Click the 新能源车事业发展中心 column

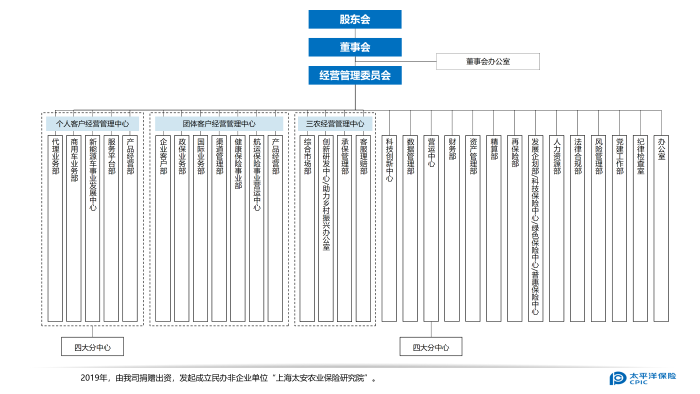(92, 228)
